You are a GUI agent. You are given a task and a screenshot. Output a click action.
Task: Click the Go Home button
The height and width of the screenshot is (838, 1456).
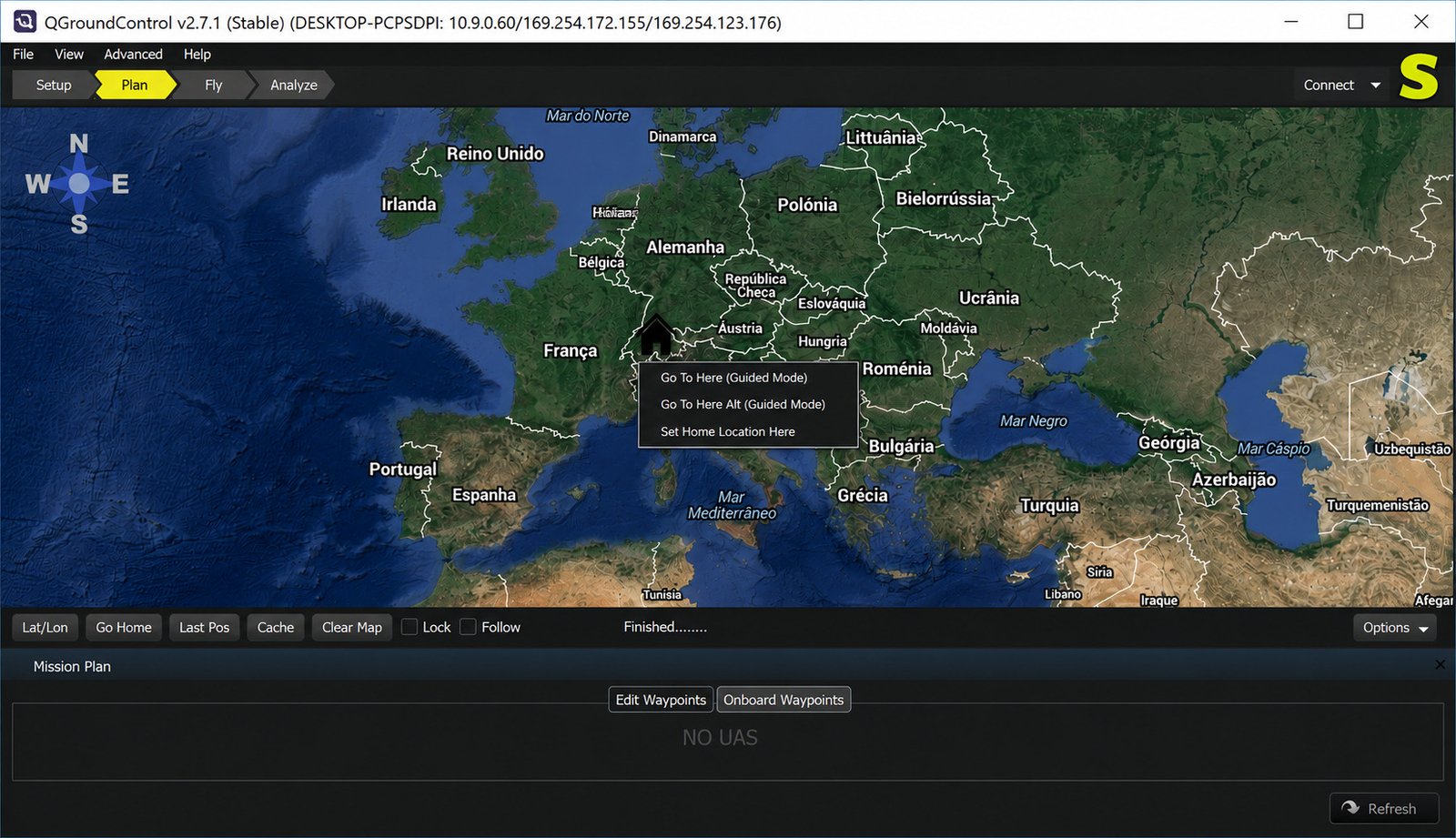(x=124, y=628)
